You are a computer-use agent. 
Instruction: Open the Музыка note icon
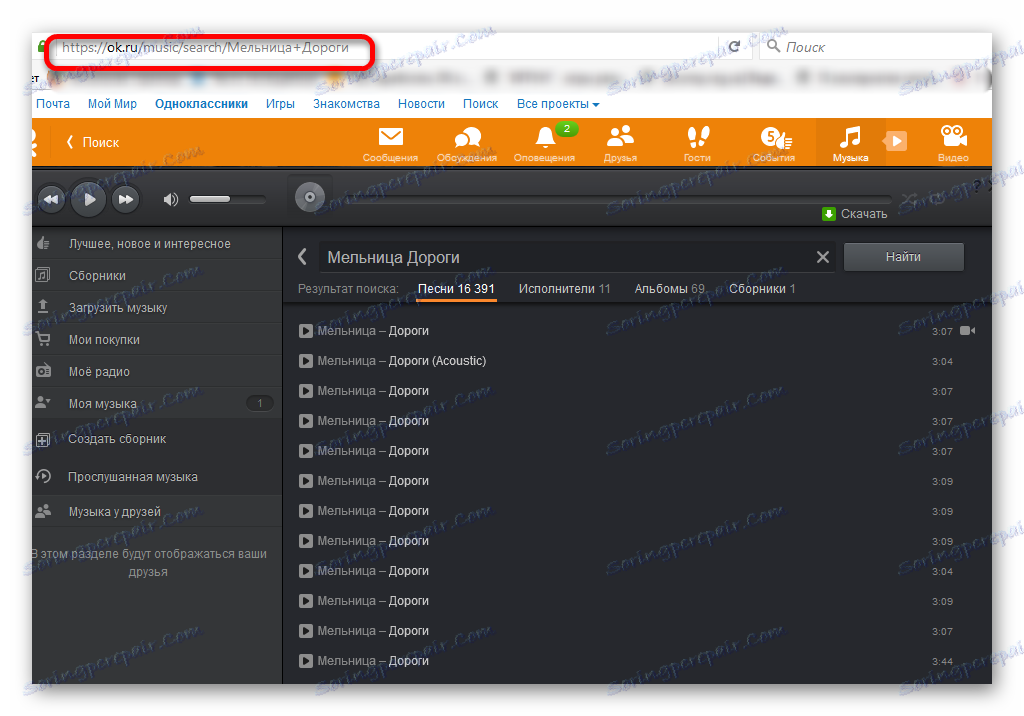click(850, 137)
